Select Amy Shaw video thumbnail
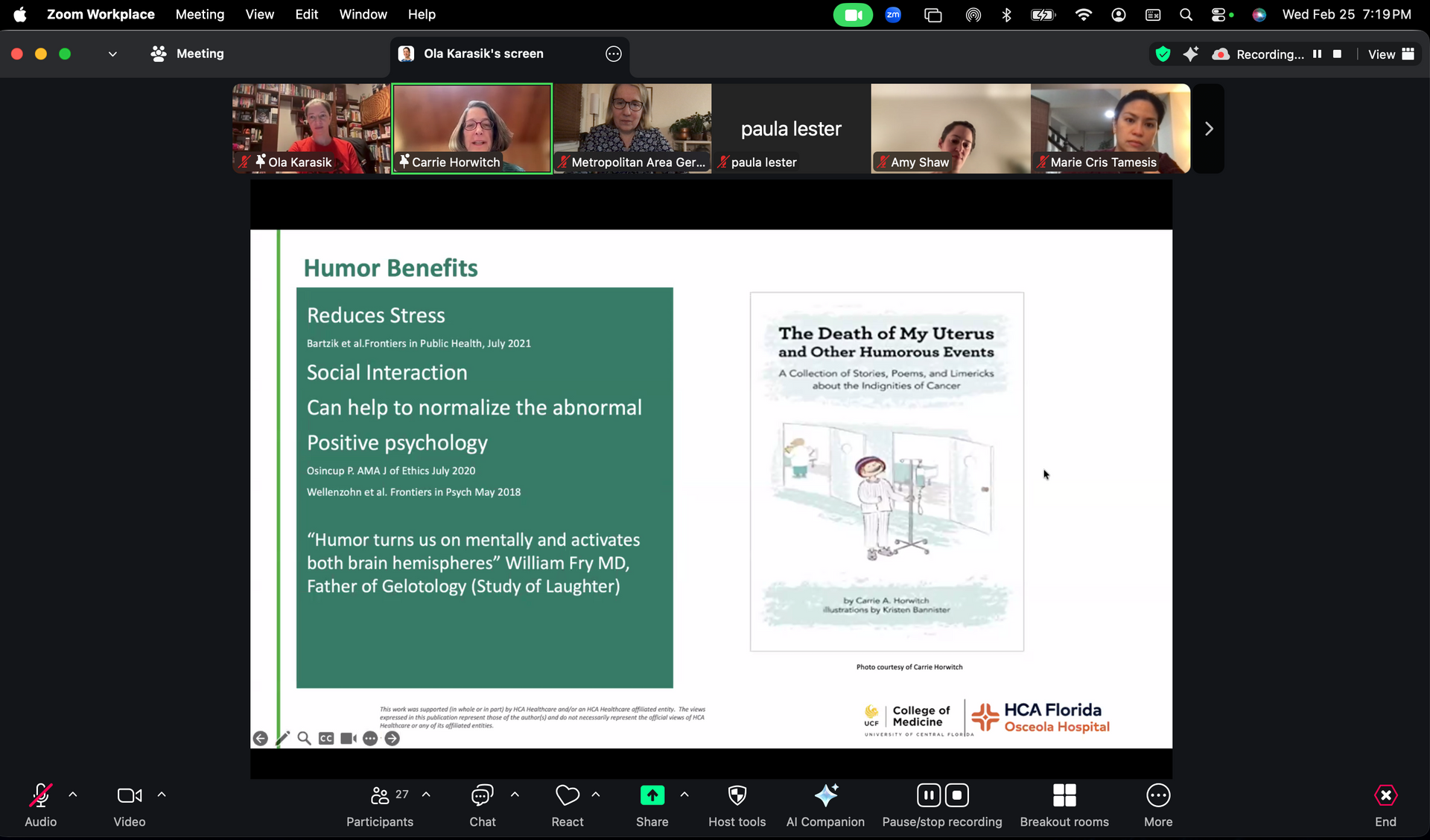This screenshot has width=1430, height=840. click(950, 128)
